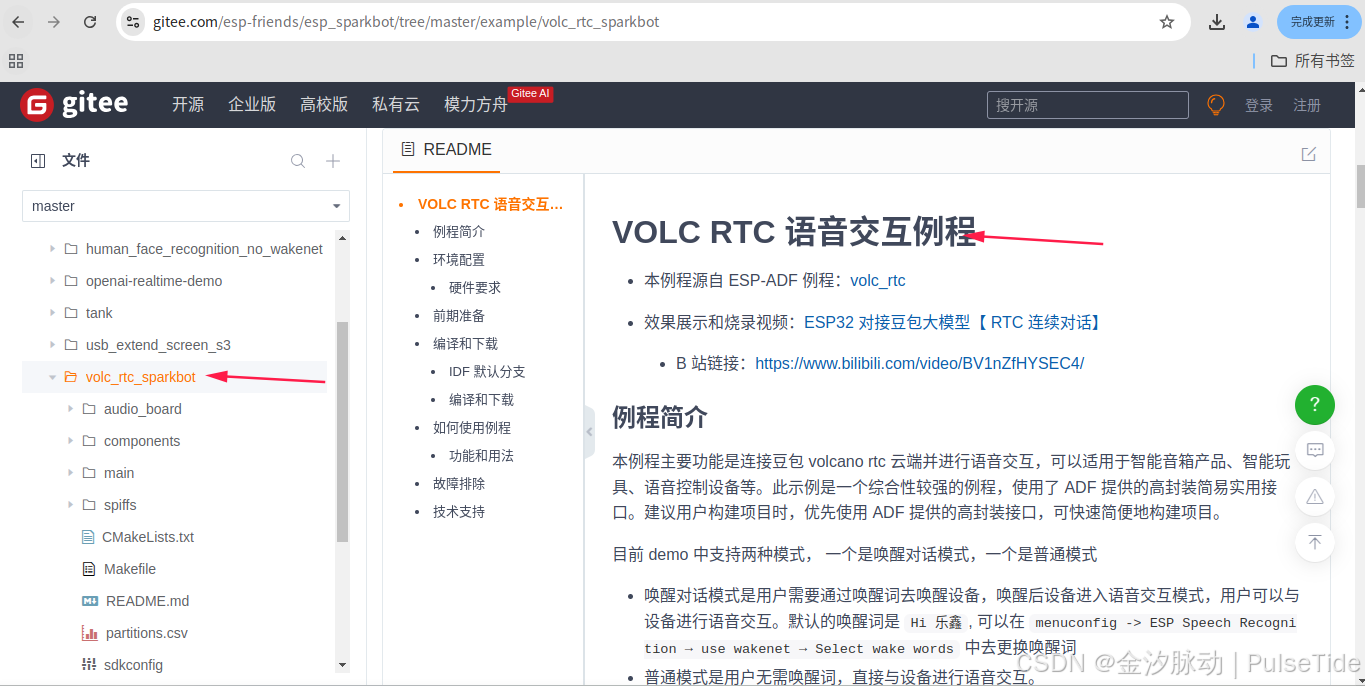
Task: Jump to 技术支持 in the outline
Action: (x=459, y=512)
